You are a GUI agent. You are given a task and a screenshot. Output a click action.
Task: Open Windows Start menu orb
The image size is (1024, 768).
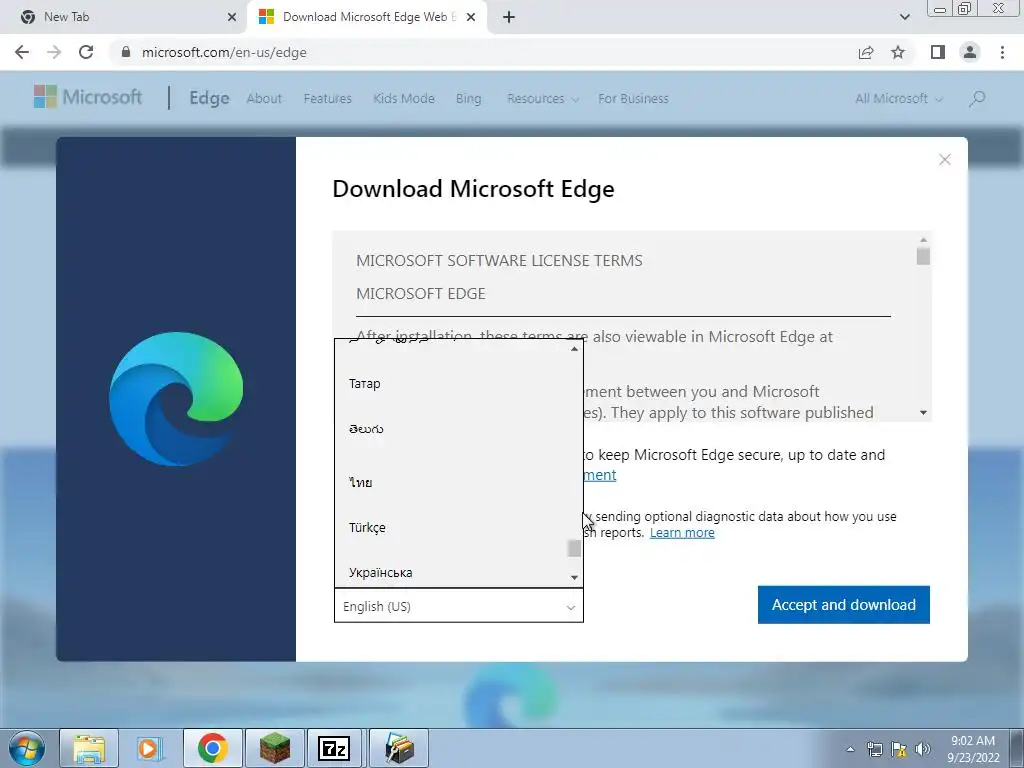coord(26,748)
